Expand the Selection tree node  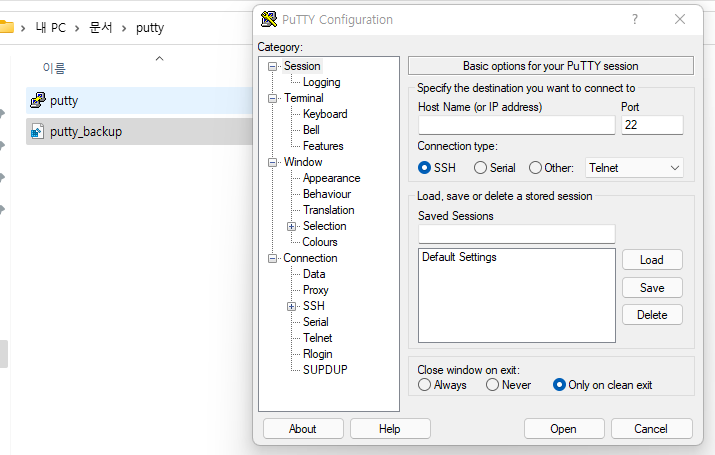[291, 227]
